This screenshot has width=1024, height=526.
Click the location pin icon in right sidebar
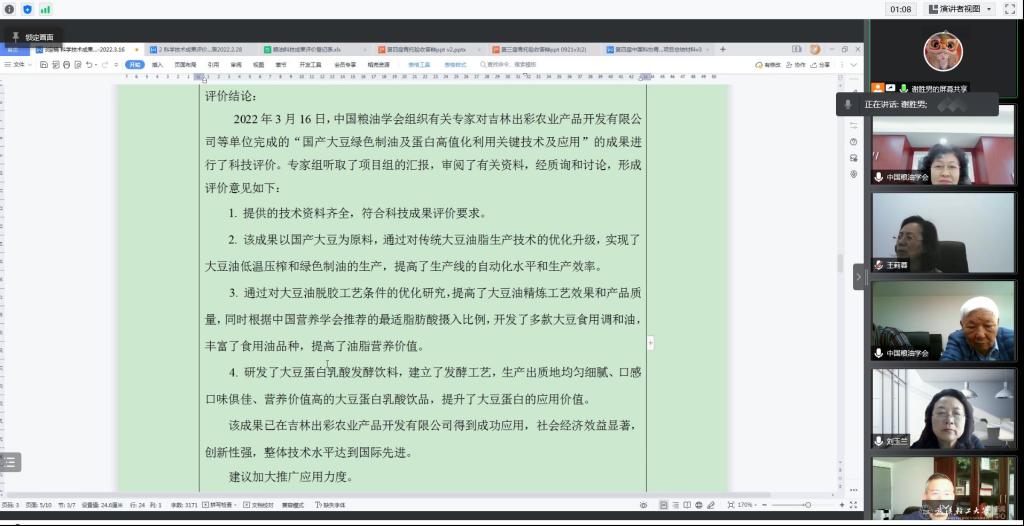(854, 174)
